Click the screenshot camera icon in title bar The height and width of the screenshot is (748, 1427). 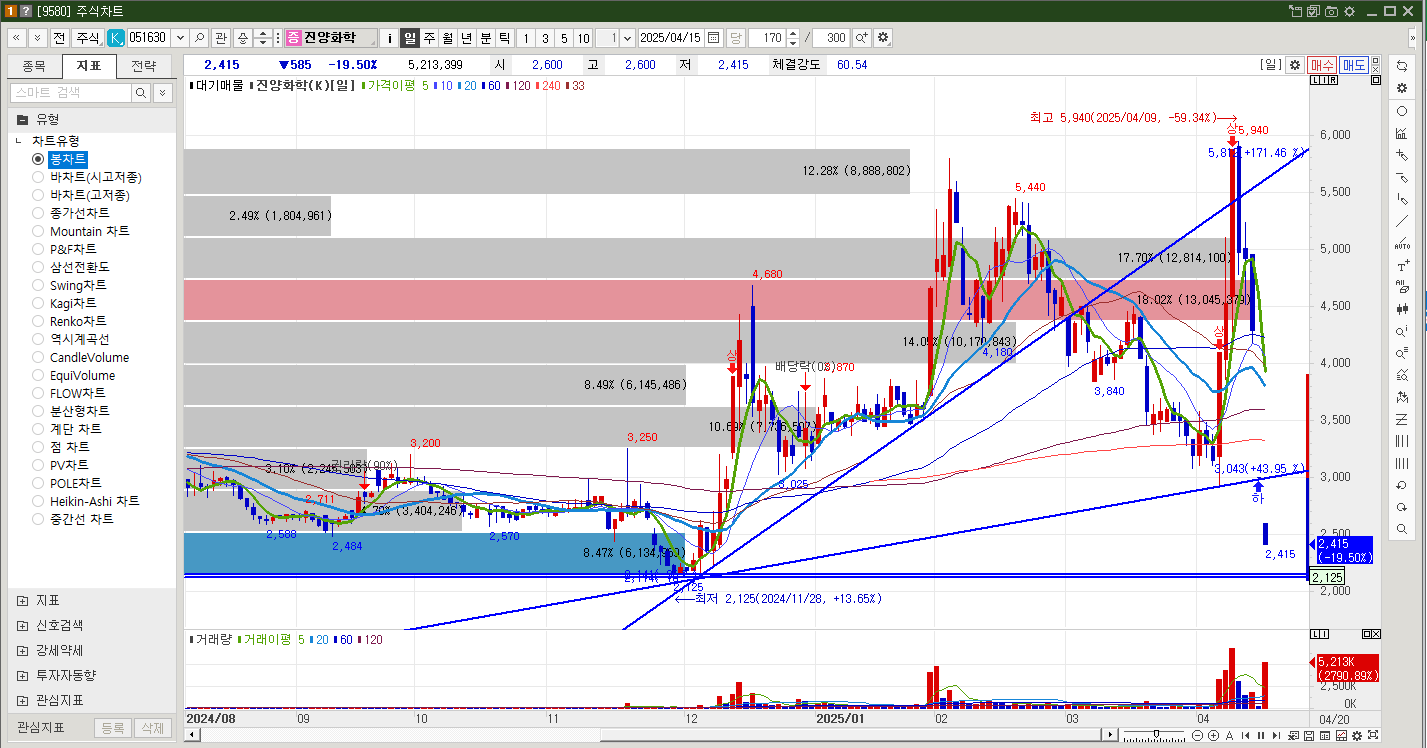coord(1331,11)
